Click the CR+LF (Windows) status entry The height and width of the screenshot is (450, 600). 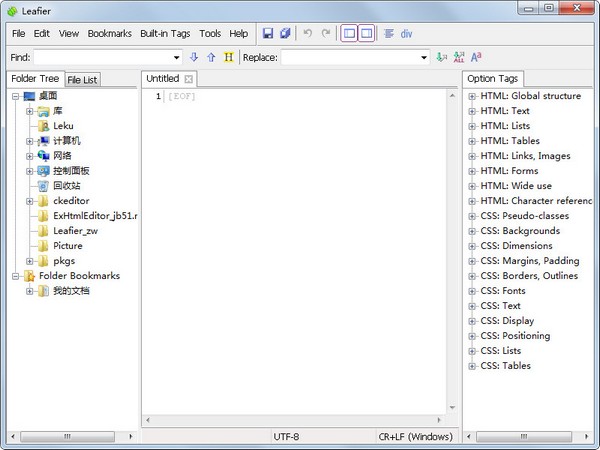(x=416, y=437)
